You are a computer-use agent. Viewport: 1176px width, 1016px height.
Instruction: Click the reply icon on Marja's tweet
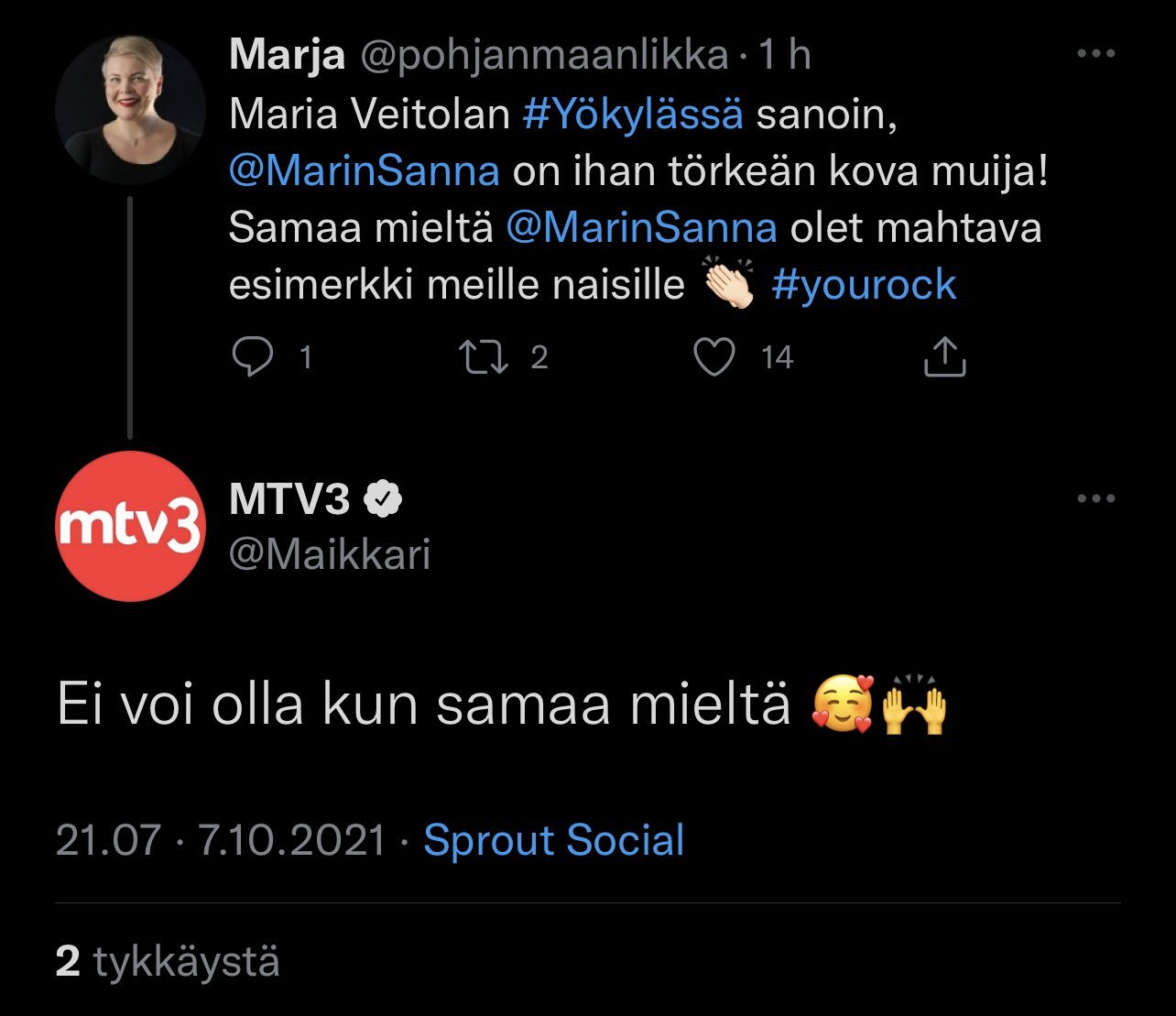[x=252, y=357]
